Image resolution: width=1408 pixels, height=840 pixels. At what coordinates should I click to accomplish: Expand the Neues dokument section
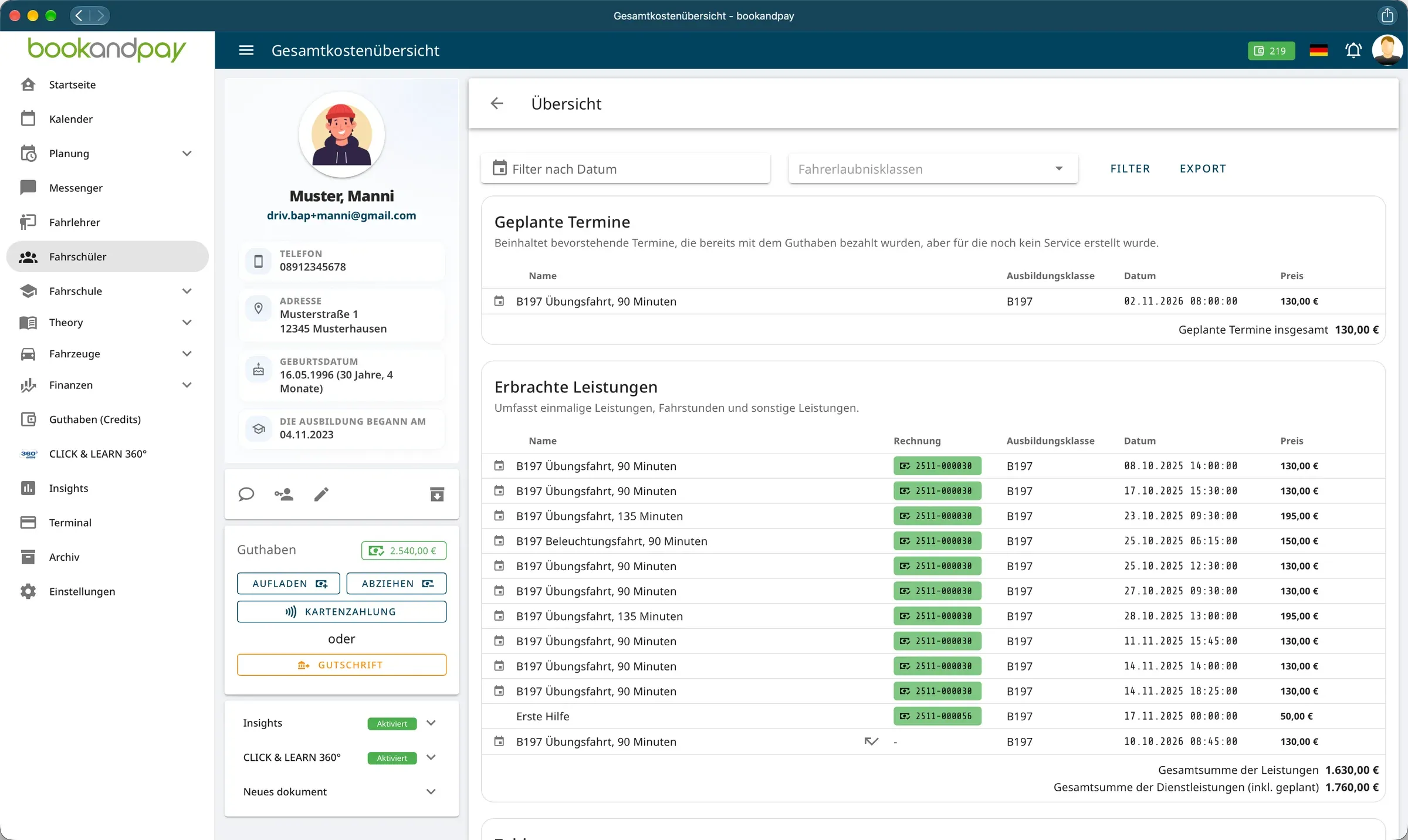(x=431, y=792)
